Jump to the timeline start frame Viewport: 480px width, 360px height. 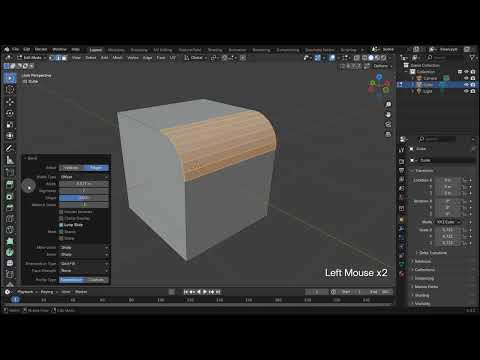pyautogui.click(x=186, y=292)
